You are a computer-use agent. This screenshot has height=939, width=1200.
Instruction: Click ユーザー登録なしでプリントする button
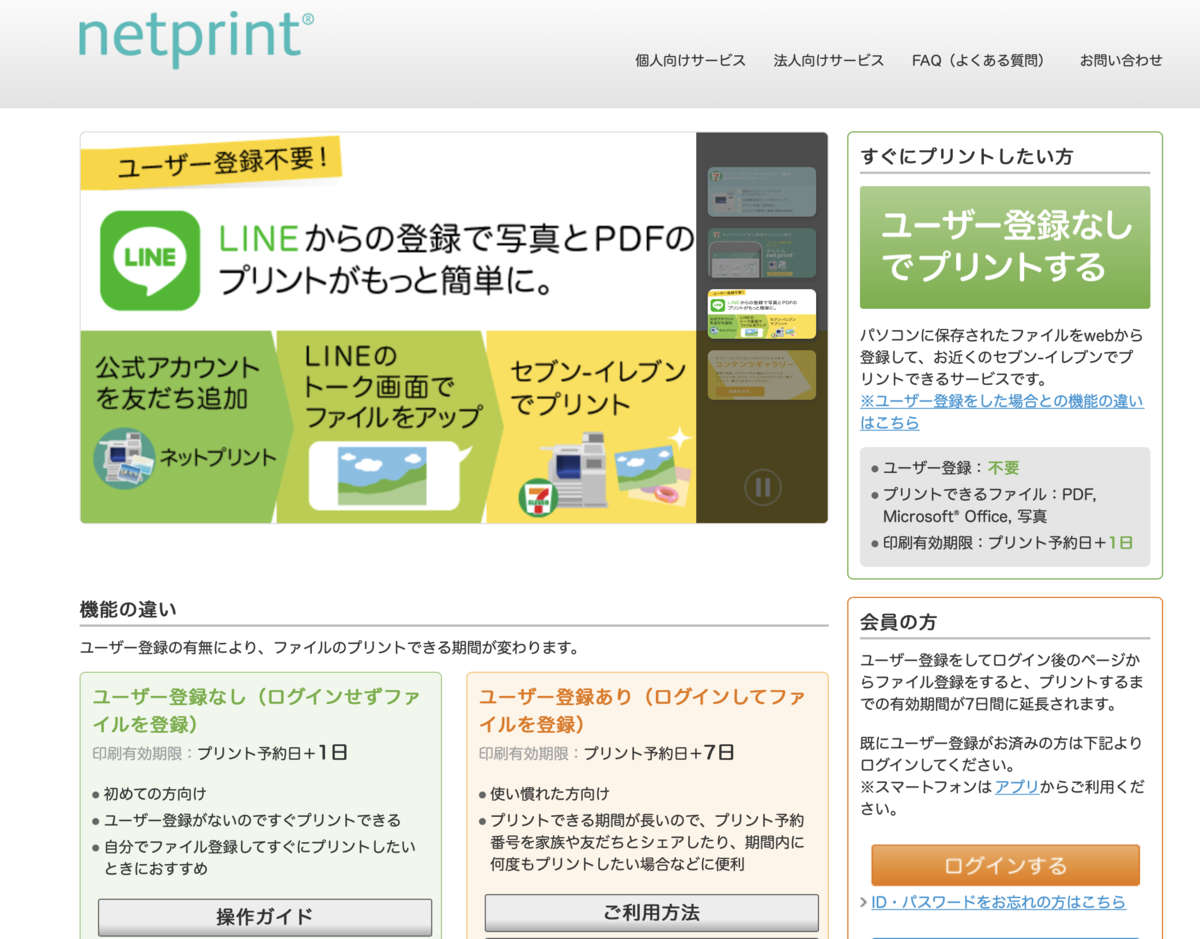[1005, 247]
